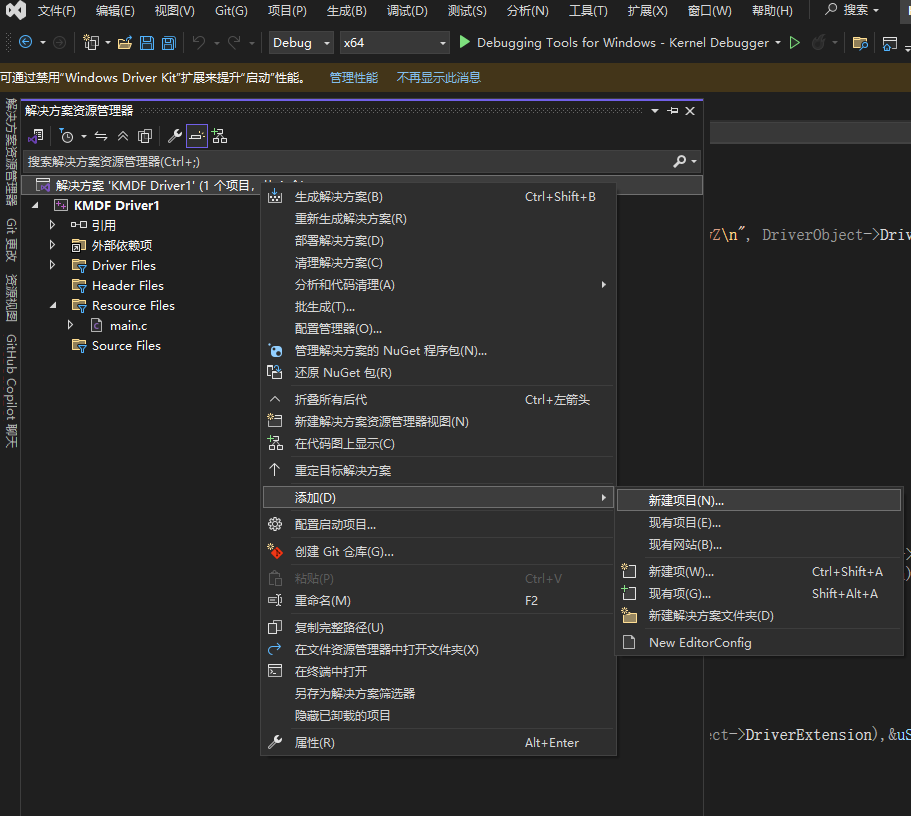Collapse the Resource Files folder

pos(53,305)
